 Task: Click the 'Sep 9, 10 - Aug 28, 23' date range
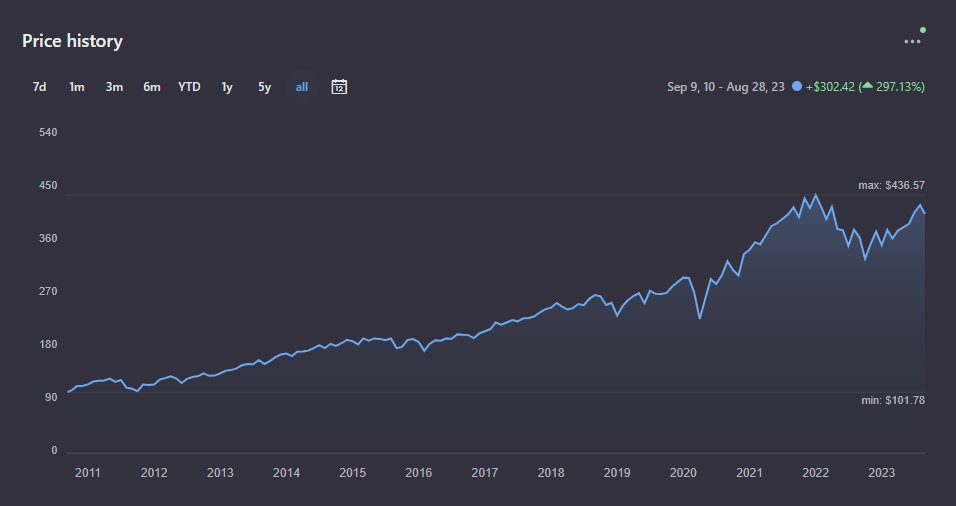click(x=726, y=87)
